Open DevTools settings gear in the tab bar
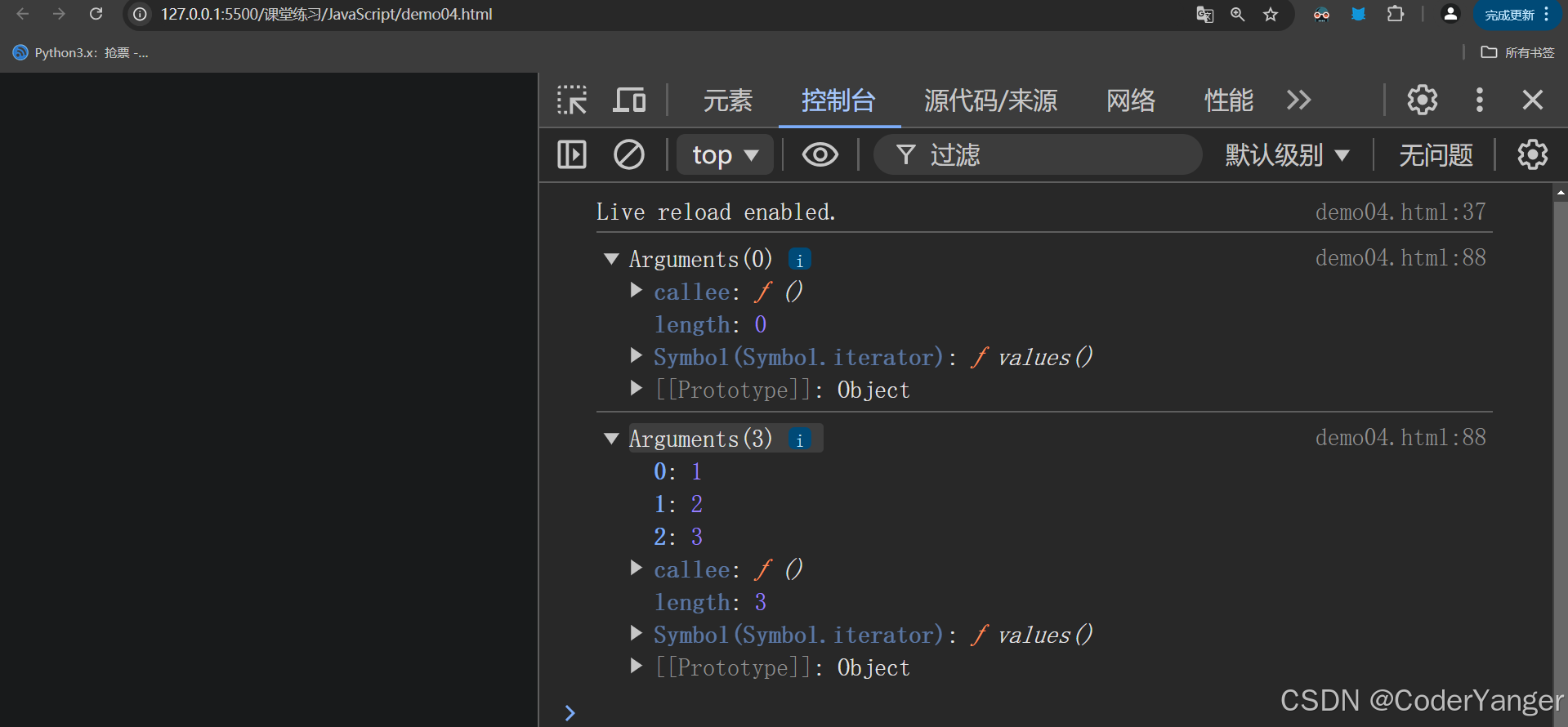 tap(1423, 100)
